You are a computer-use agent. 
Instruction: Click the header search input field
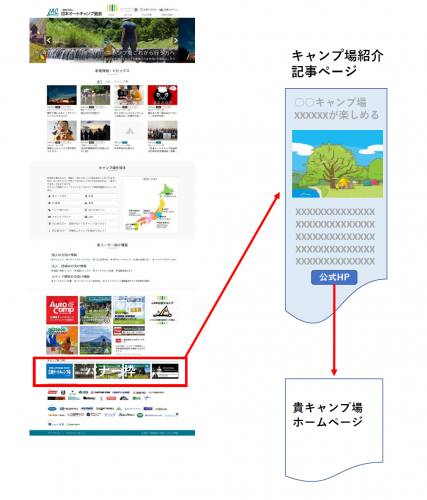pos(128,10)
